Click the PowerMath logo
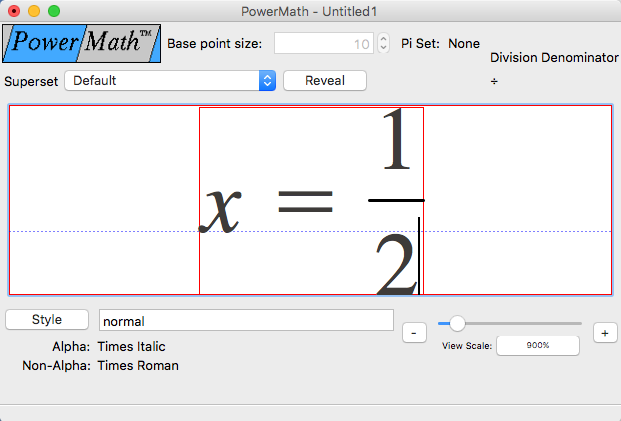 pos(81,43)
